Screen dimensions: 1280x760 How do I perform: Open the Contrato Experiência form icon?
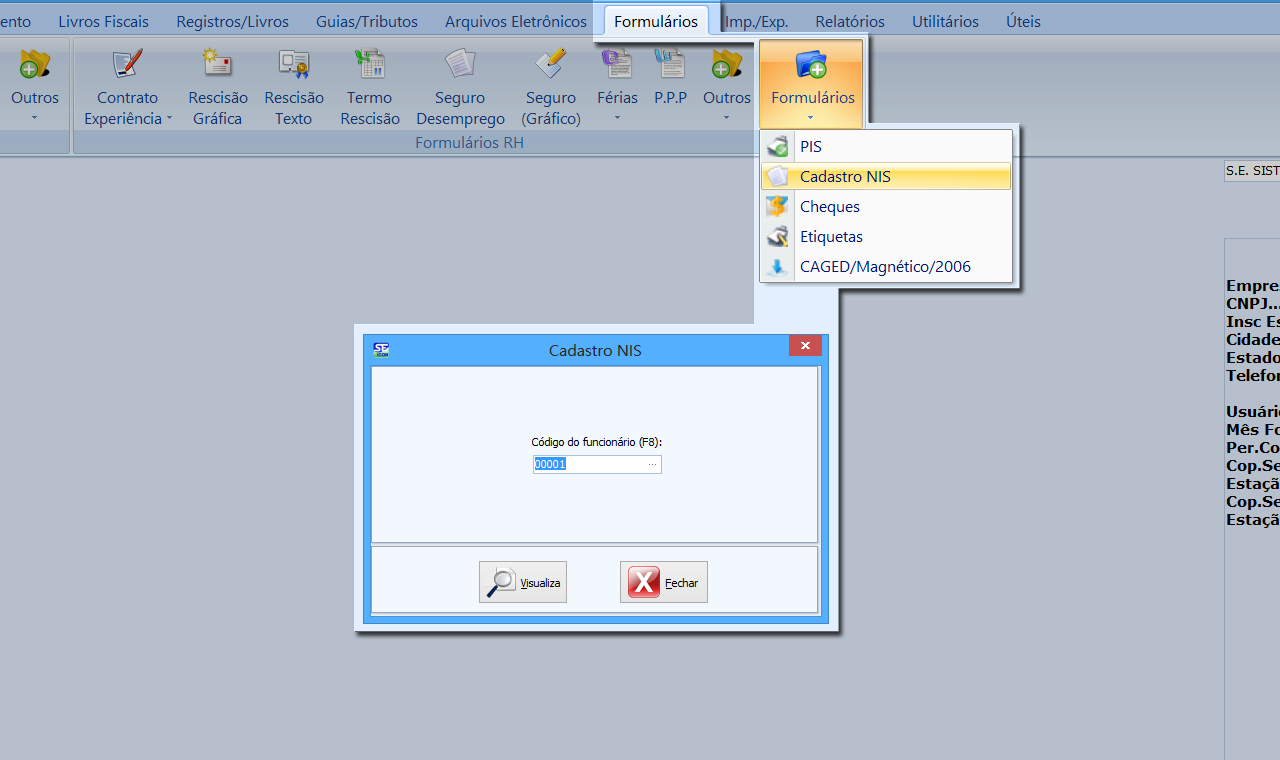pos(127,66)
